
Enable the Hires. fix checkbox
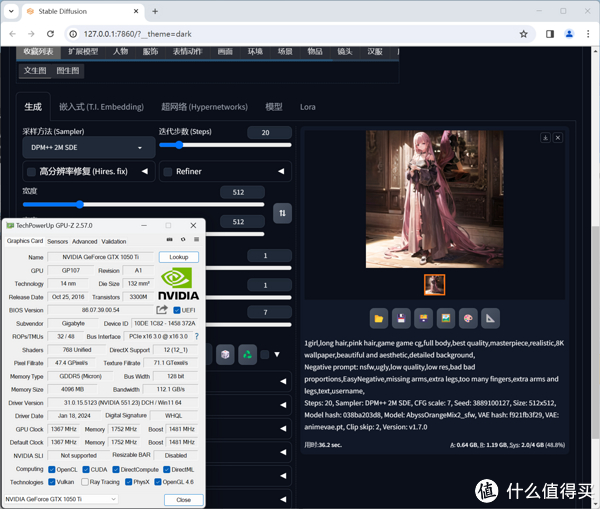tap(31, 172)
